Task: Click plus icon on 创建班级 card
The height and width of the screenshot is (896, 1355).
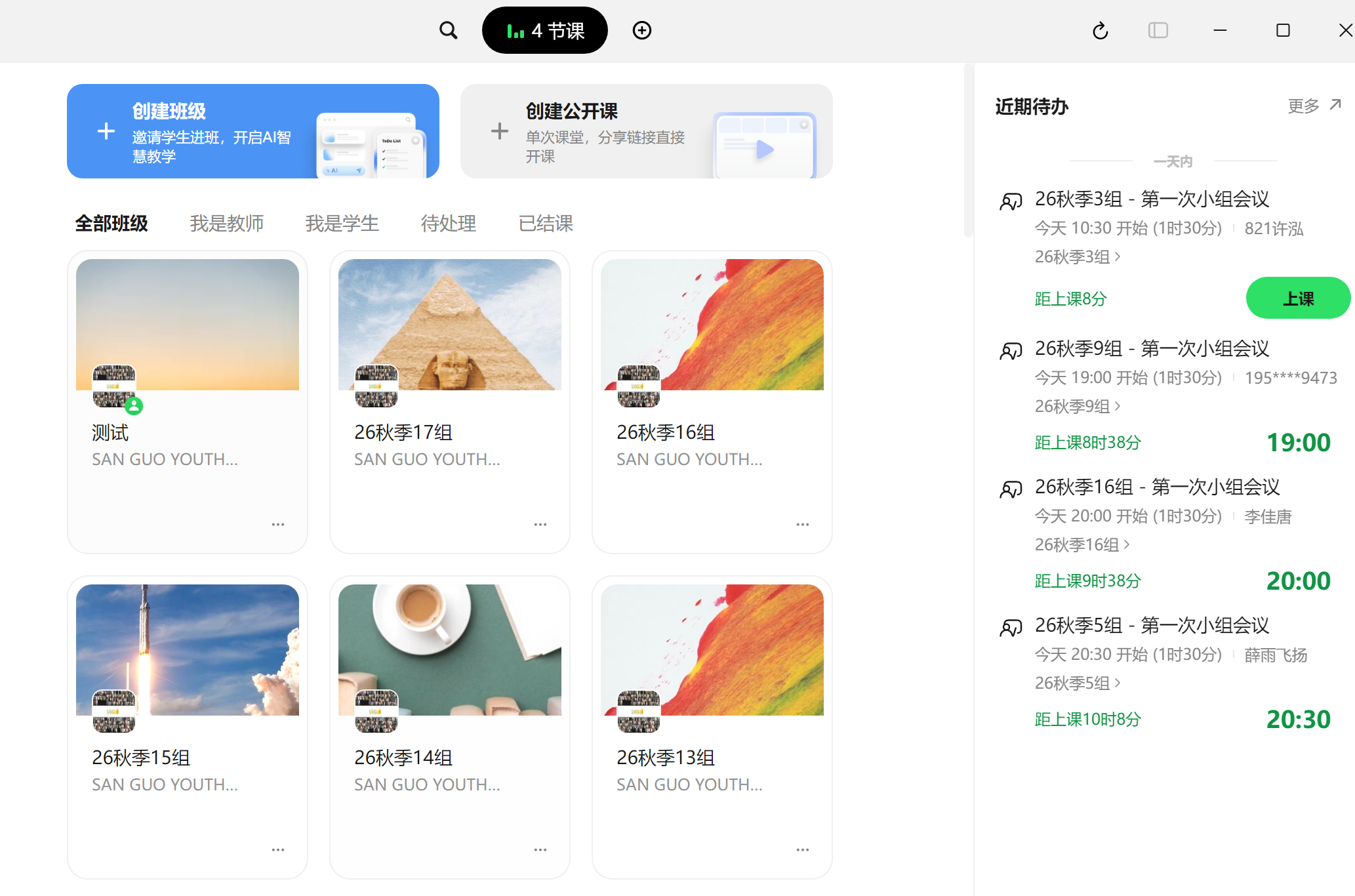Action: pyautogui.click(x=106, y=131)
